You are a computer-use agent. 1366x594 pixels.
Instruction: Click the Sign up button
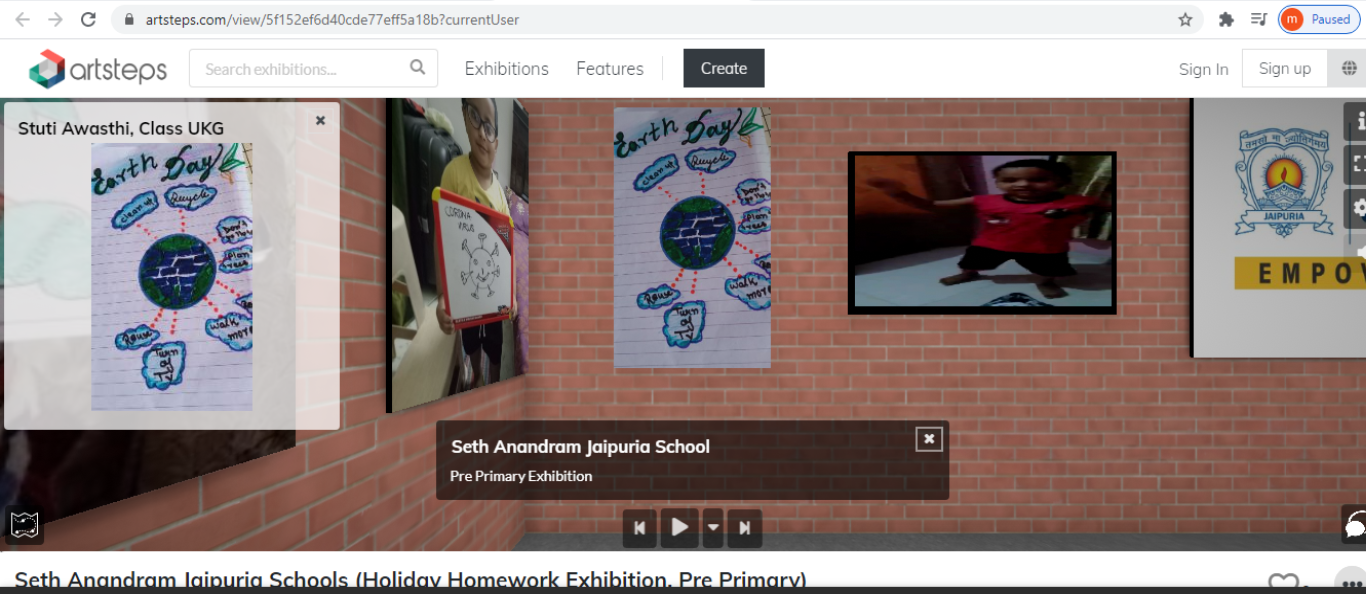[x=1285, y=68]
